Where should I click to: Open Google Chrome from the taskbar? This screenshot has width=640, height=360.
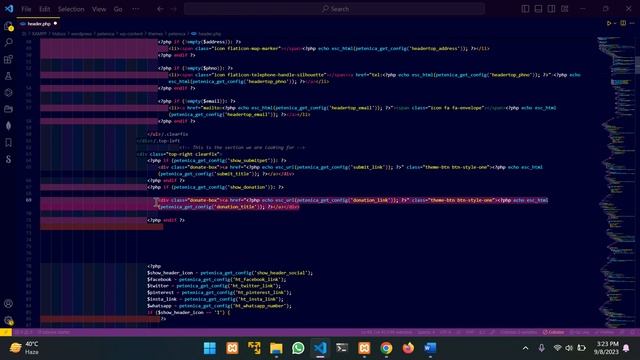pyautogui.click(x=386, y=348)
